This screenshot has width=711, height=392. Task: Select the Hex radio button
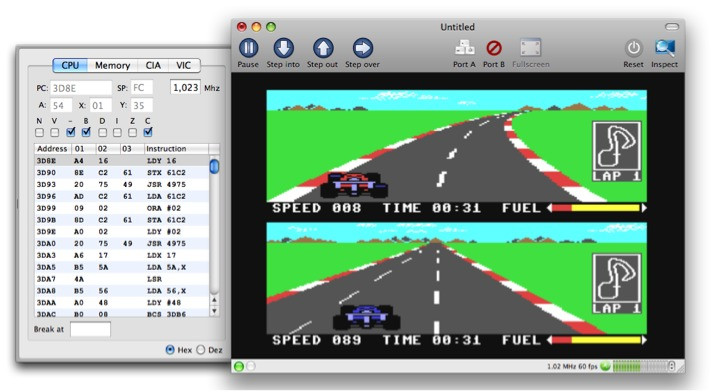pyautogui.click(x=170, y=350)
